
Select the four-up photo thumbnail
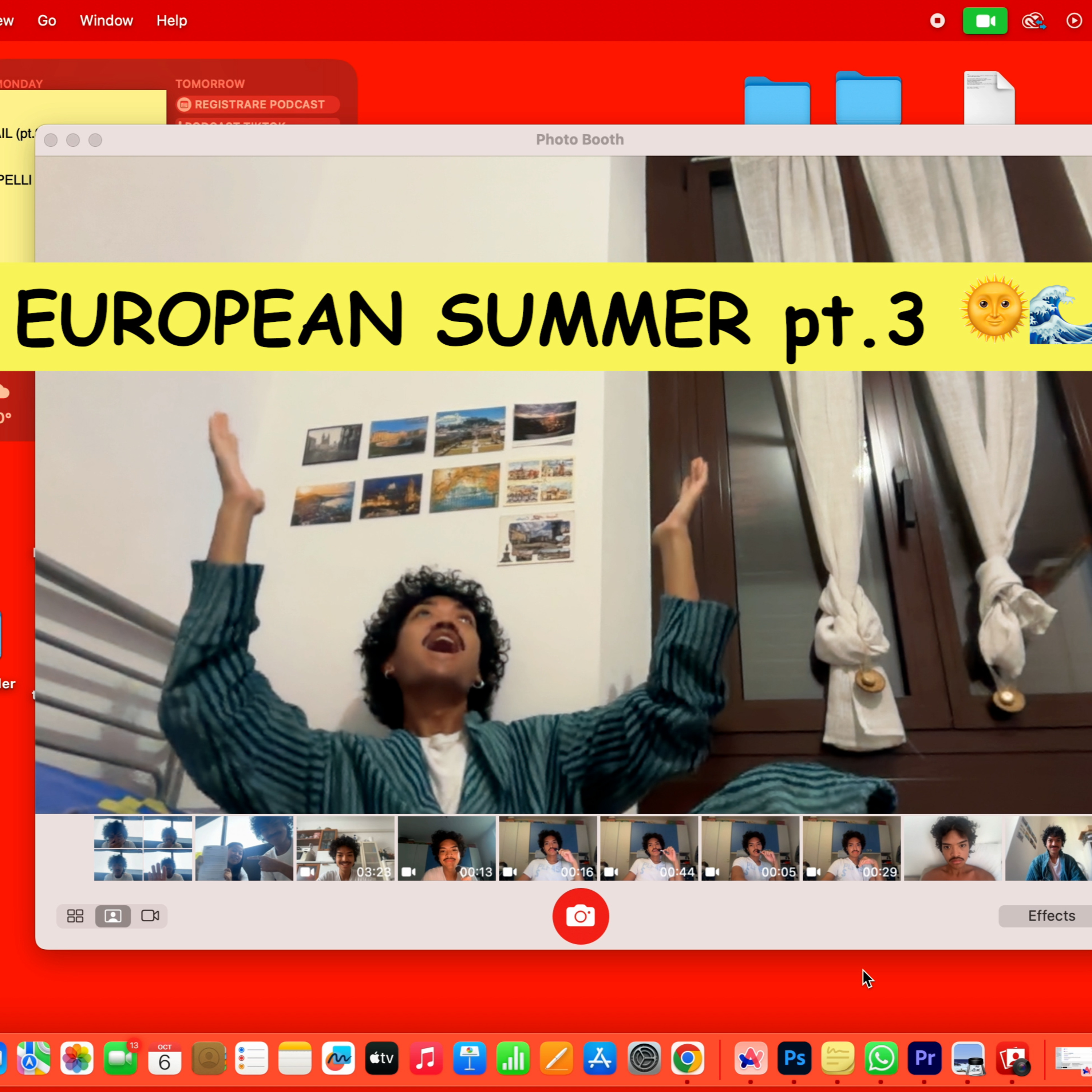click(x=143, y=848)
